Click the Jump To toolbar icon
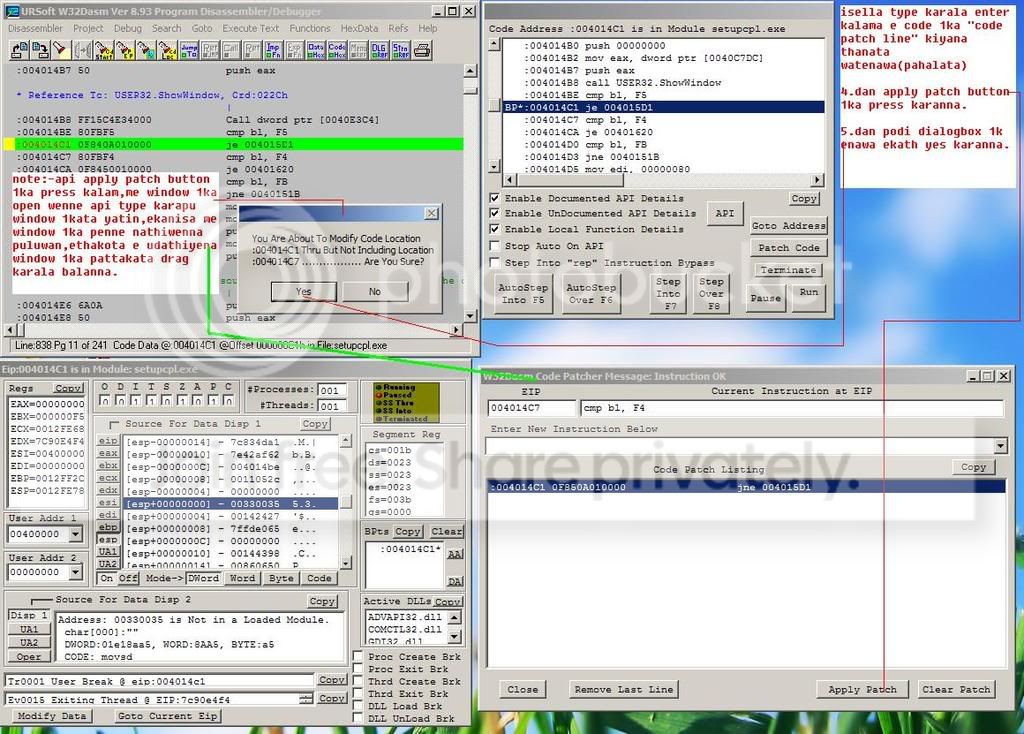The width and height of the screenshot is (1024, 734). point(188,50)
